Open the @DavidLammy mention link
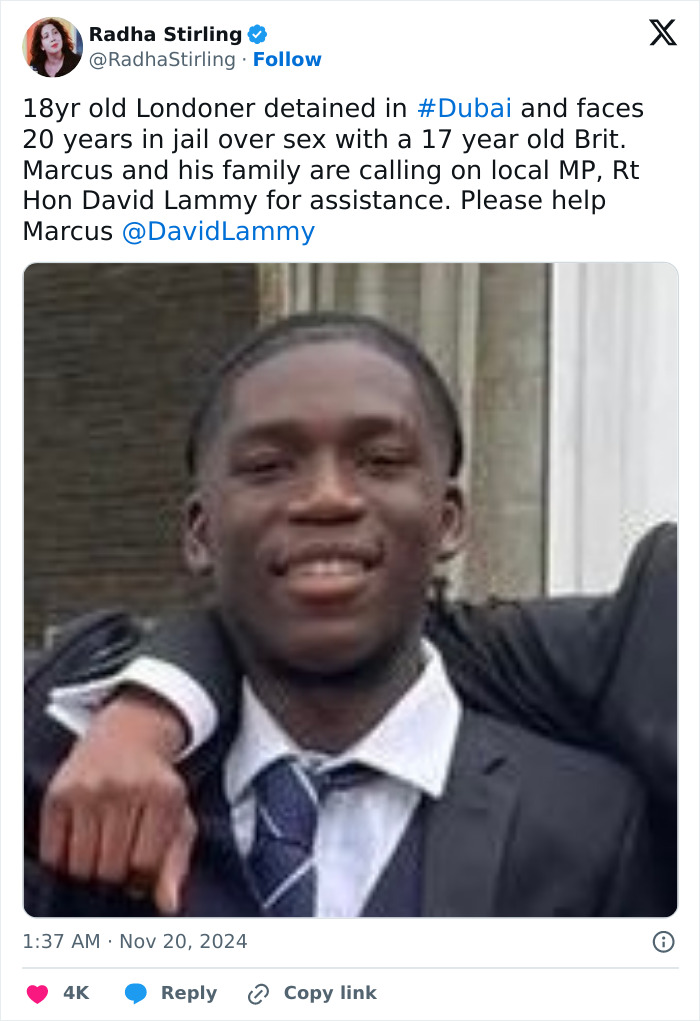Image resolution: width=700 pixels, height=1021 pixels. click(218, 231)
